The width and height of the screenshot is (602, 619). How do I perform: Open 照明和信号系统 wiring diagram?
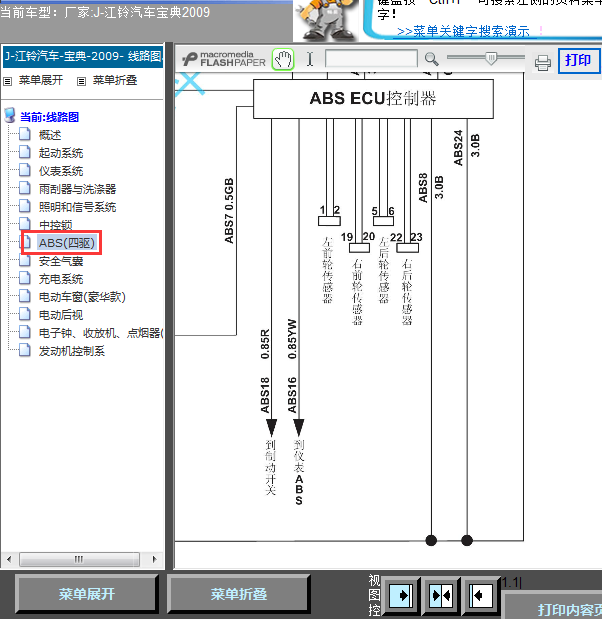coord(77,207)
